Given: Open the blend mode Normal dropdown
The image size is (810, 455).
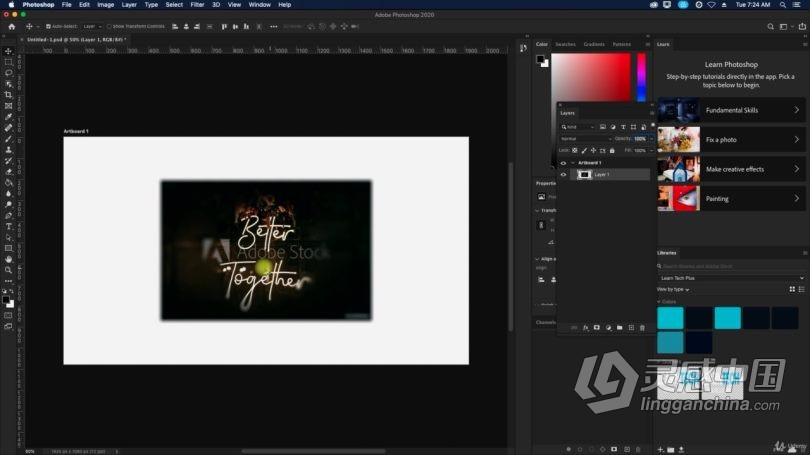Looking at the screenshot, I should point(586,138).
